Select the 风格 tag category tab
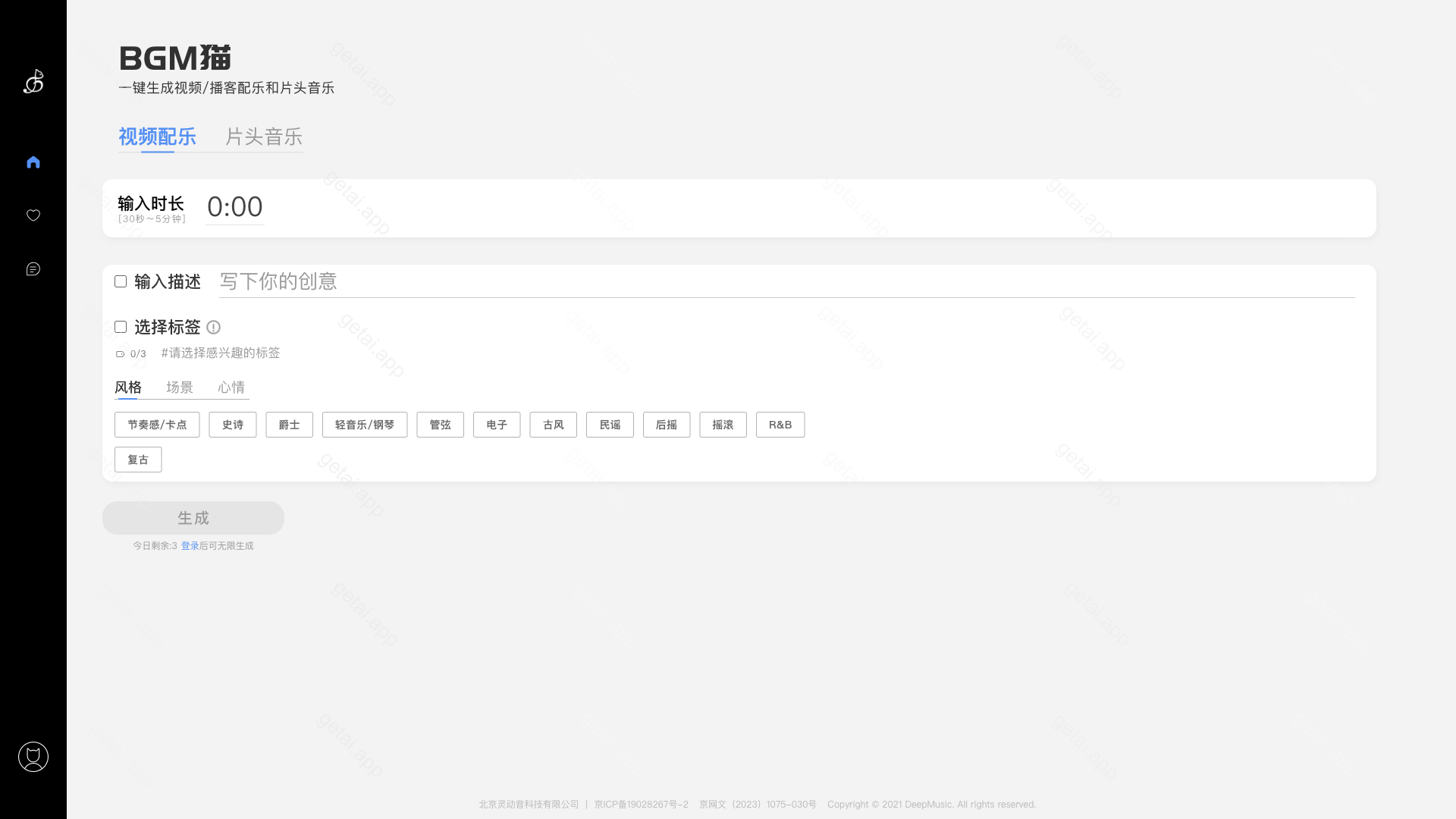Viewport: 1456px width, 819px height. tap(128, 388)
